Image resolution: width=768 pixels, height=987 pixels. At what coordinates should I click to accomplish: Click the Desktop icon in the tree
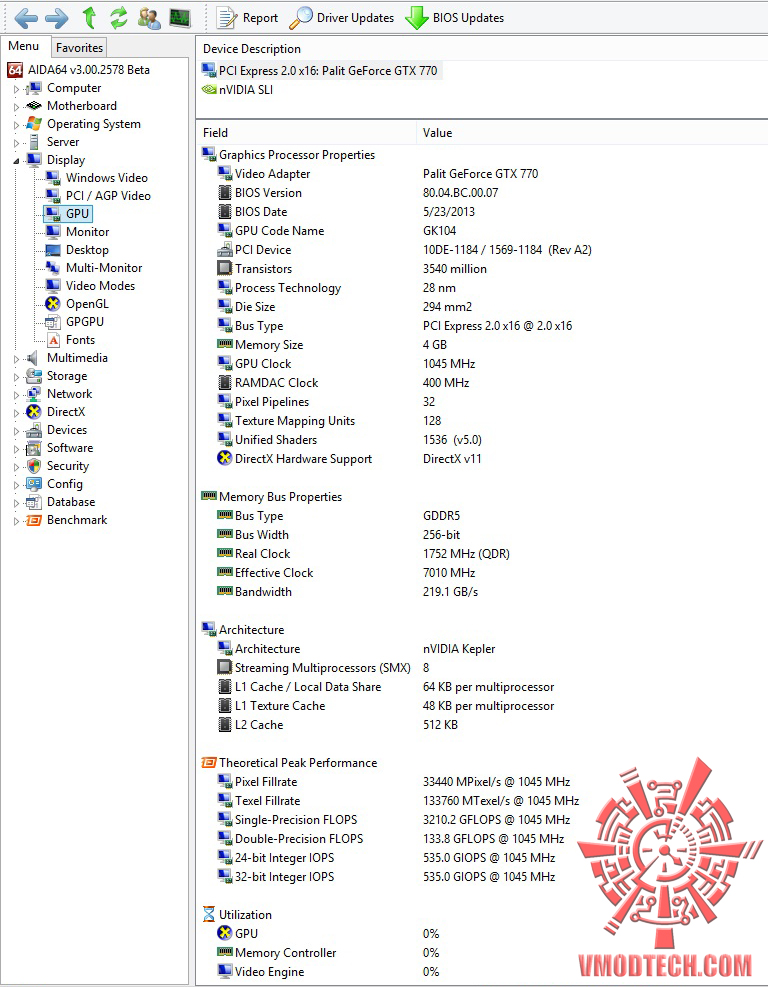tap(53, 250)
